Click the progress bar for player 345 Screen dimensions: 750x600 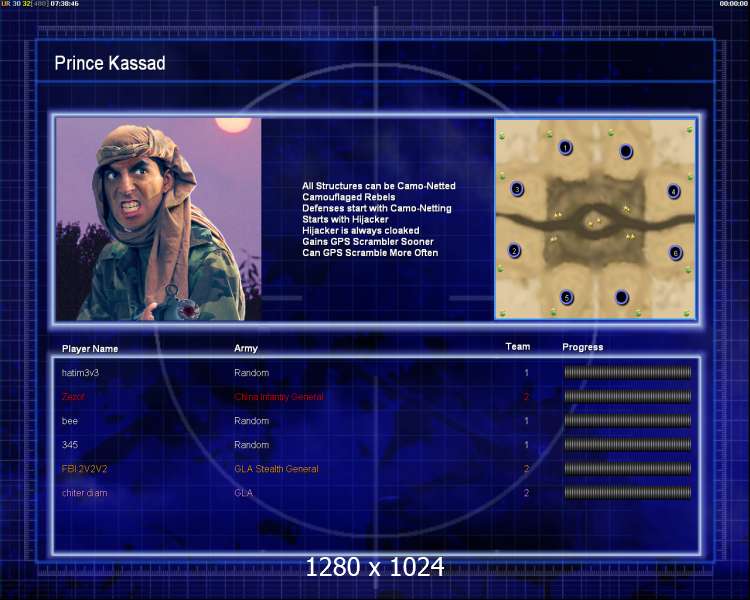628,444
